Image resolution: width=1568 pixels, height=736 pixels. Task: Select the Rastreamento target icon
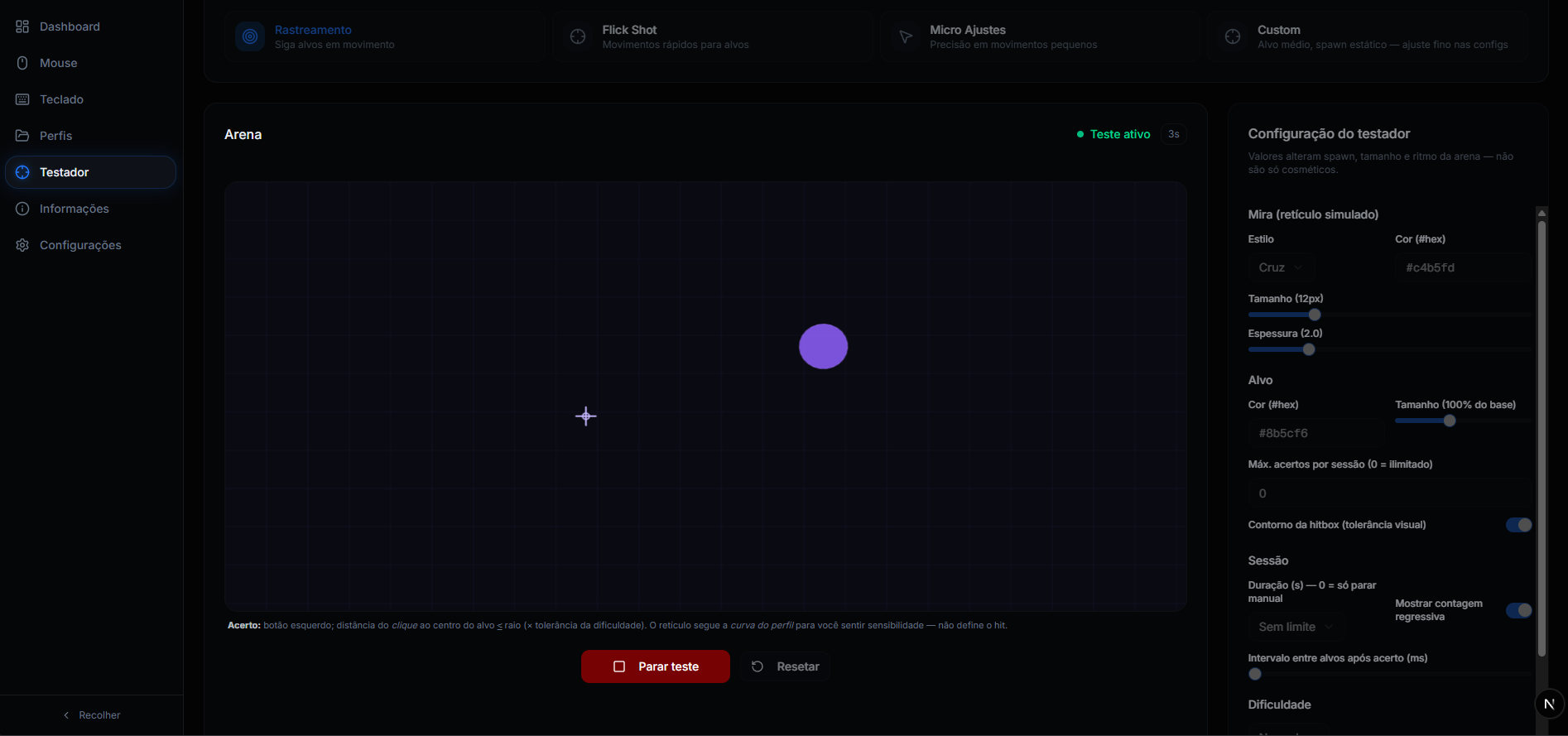tap(249, 36)
